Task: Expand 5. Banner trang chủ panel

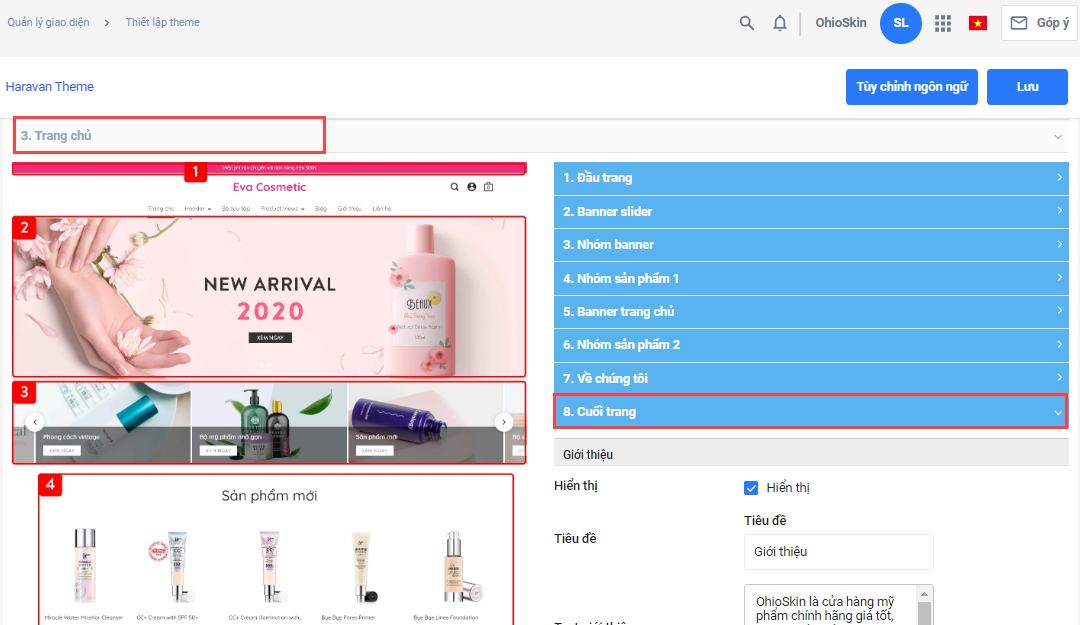Action: [x=811, y=311]
